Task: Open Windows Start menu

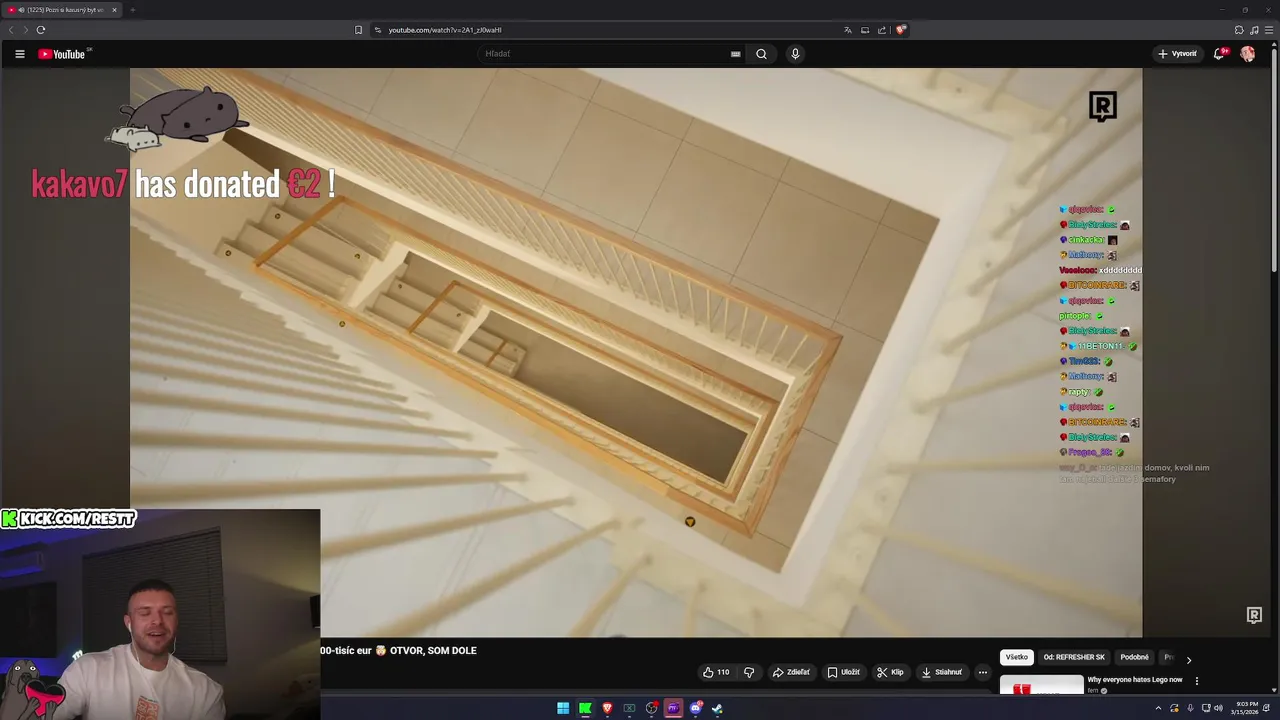Action: [x=563, y=708]
